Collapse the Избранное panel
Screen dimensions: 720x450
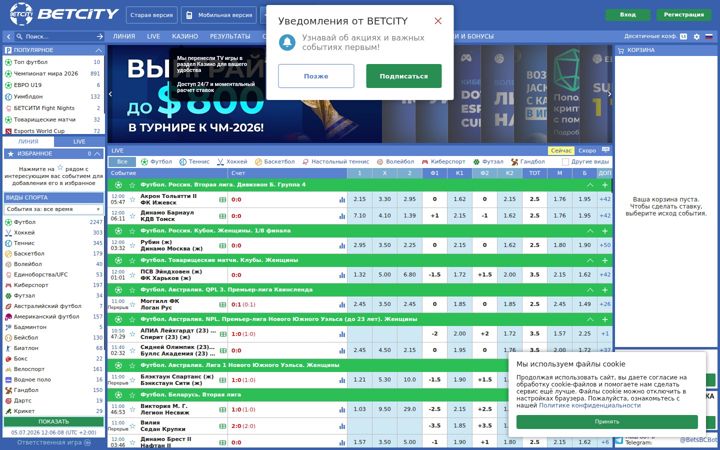[x=97, y=154]
